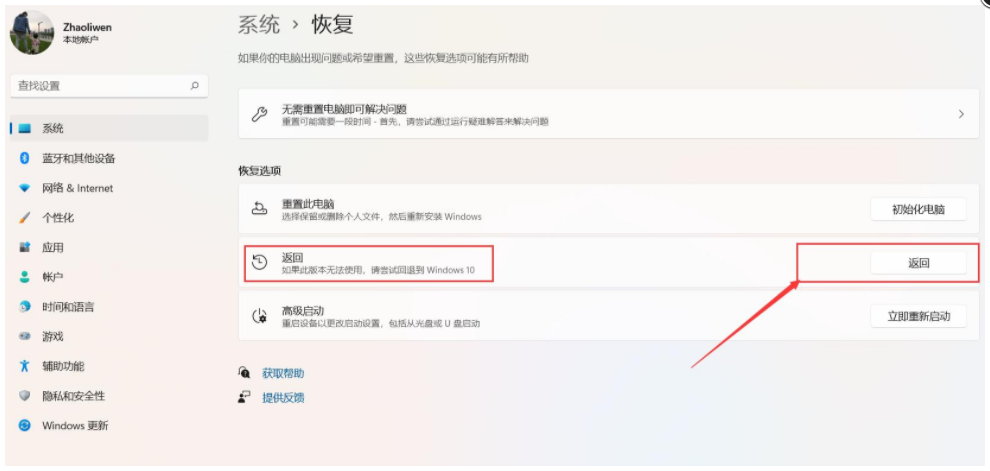The image size is (990, 471).
Task: Click the Time and language globe icon
Action: [x=25, y=307]
